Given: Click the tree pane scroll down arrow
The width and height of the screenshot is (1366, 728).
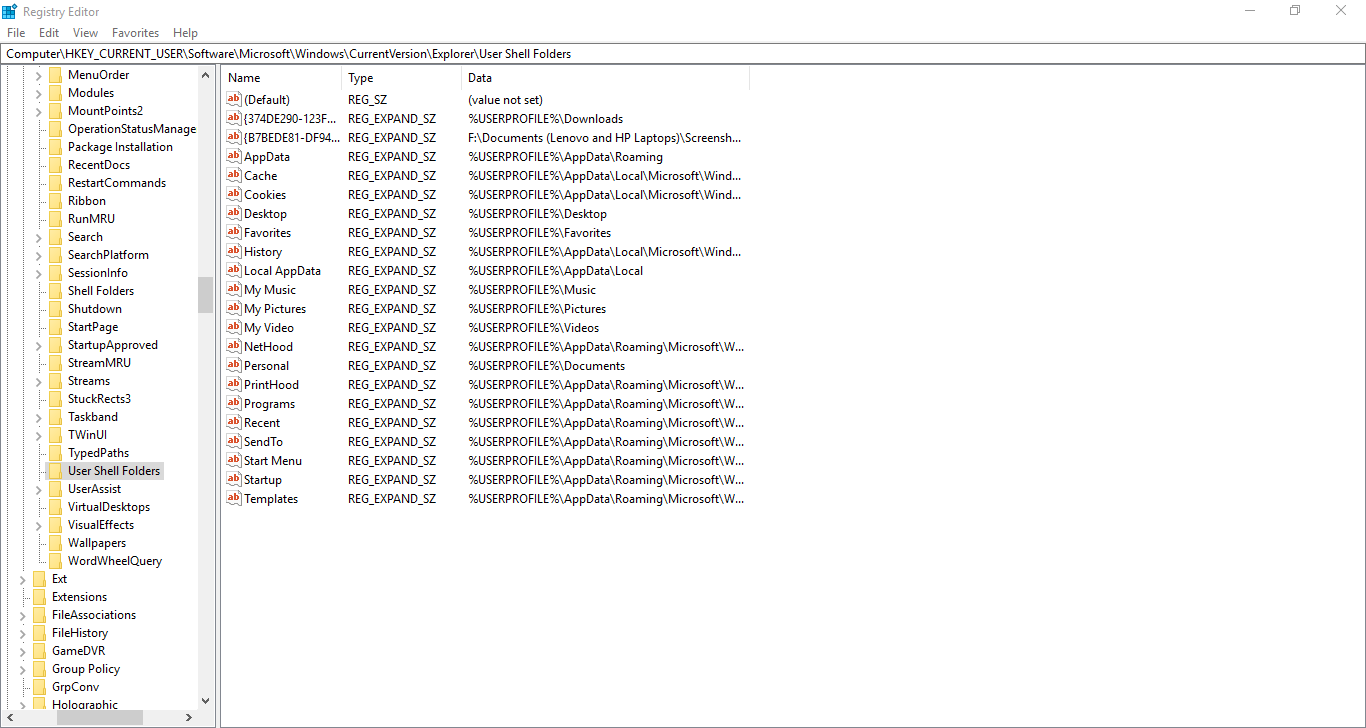Looking at the screenshot, I should click(205, 701).
